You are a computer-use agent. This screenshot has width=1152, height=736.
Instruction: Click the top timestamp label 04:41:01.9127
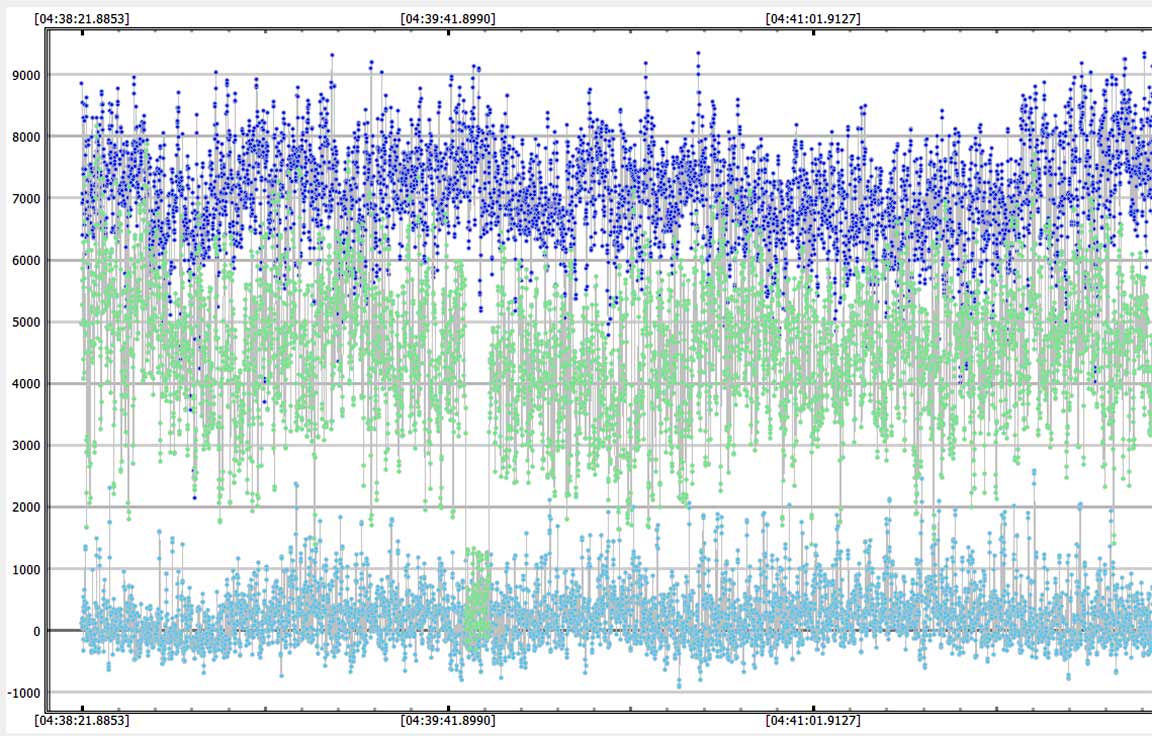pyautogui.click(x=813, y=18)
